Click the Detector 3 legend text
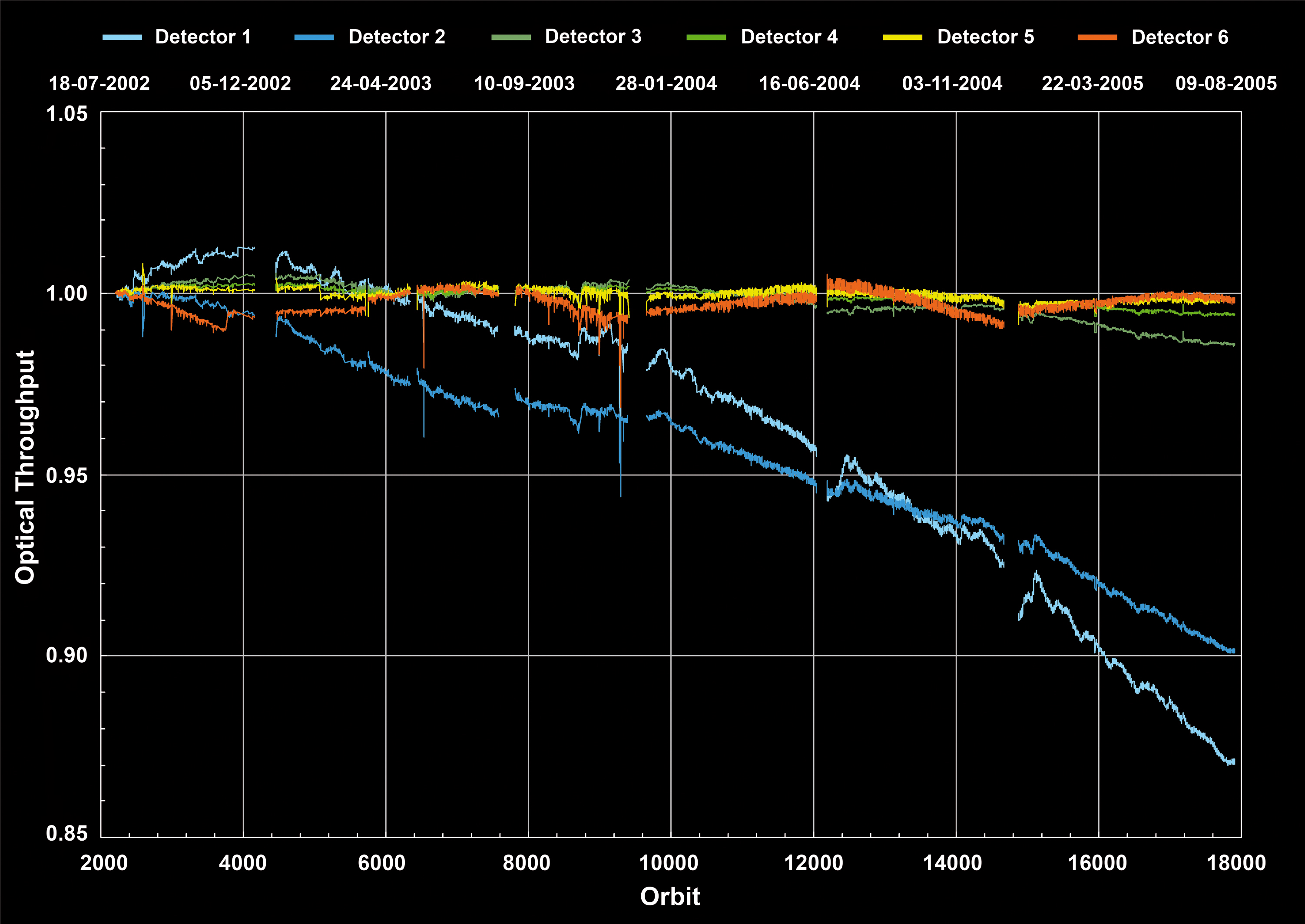 [x=593, y=37]
